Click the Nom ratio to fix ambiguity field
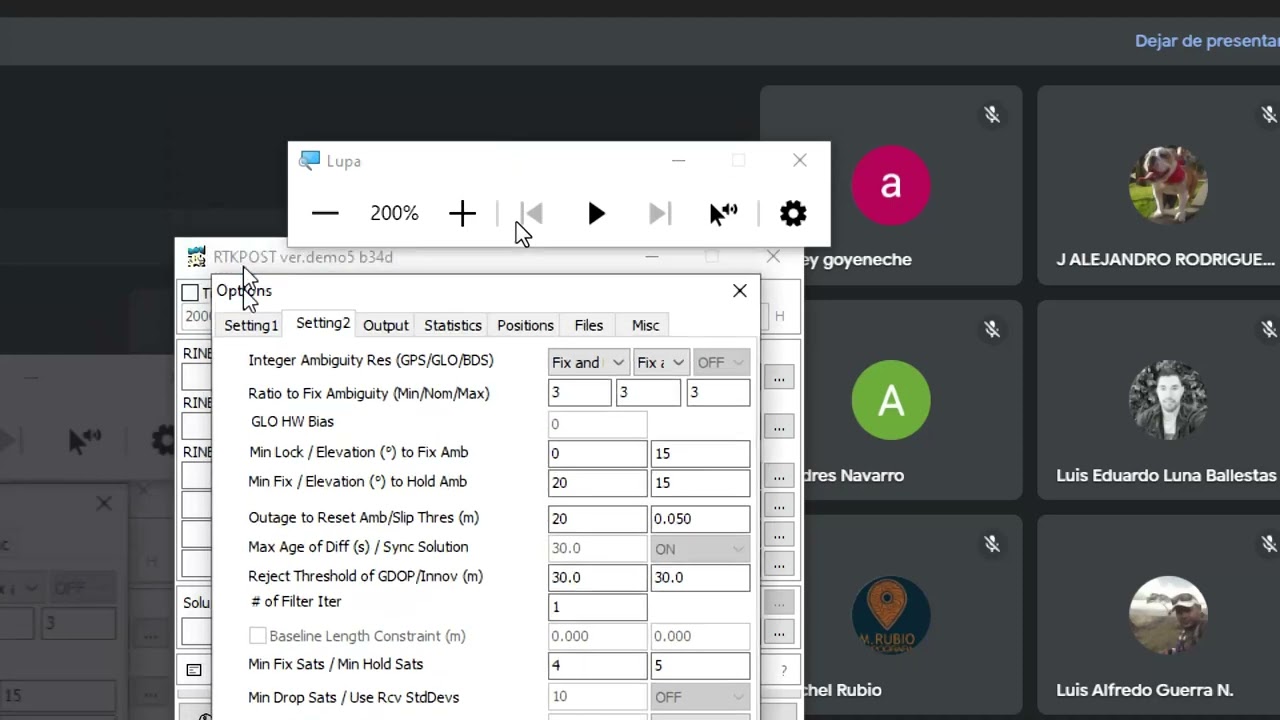The image size is (1280, 720). pos(648,393)
